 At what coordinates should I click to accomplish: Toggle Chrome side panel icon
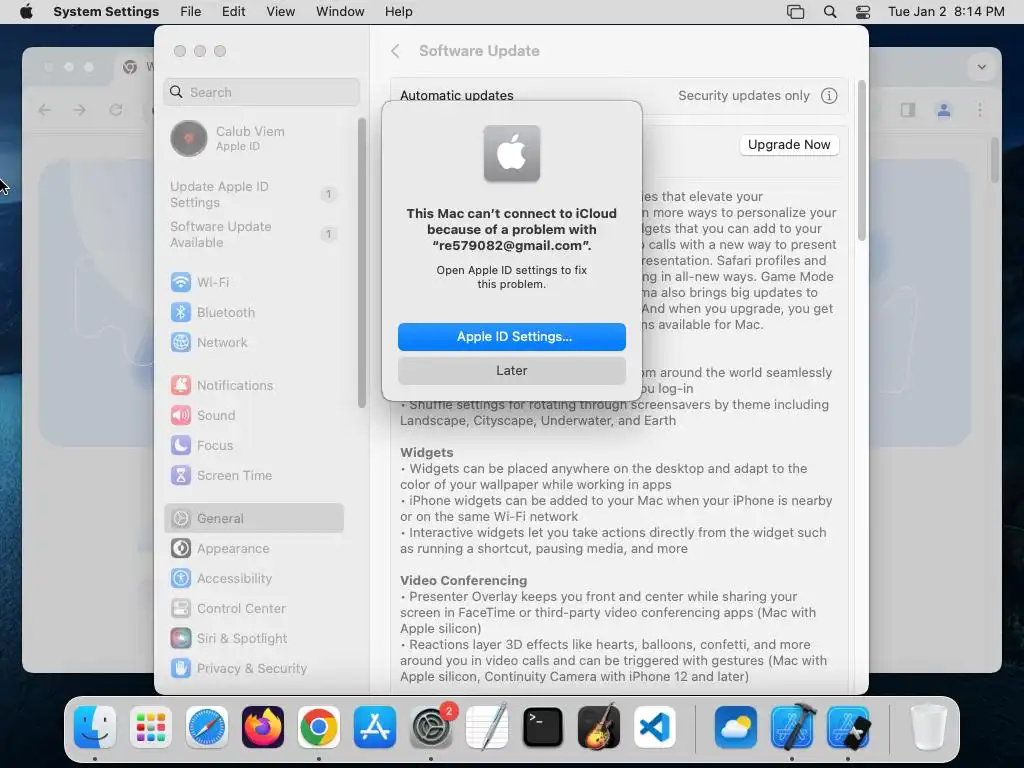point(908,110)
